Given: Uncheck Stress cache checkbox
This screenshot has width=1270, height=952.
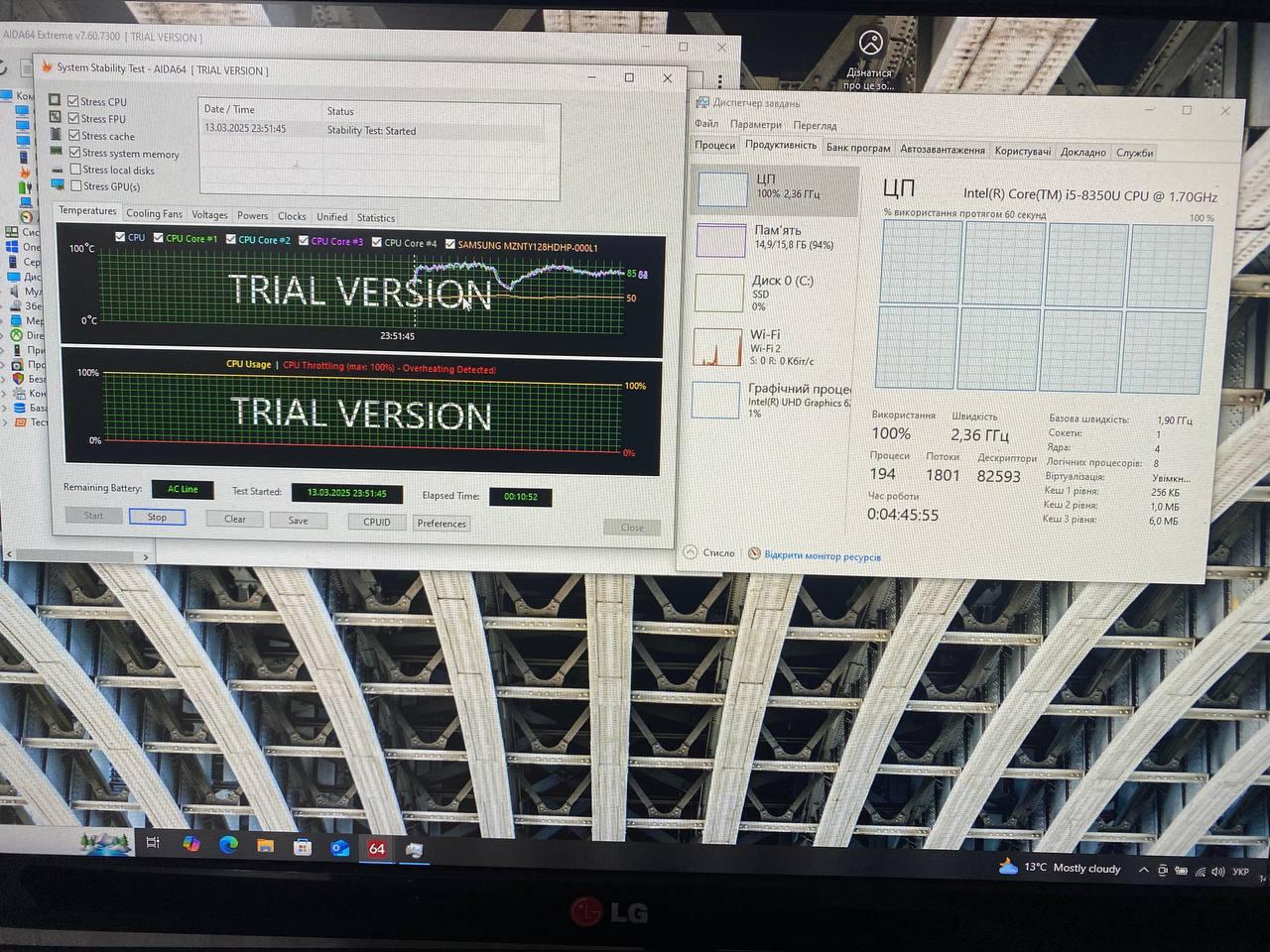Looking at the screenshot, I should [73, 135].
